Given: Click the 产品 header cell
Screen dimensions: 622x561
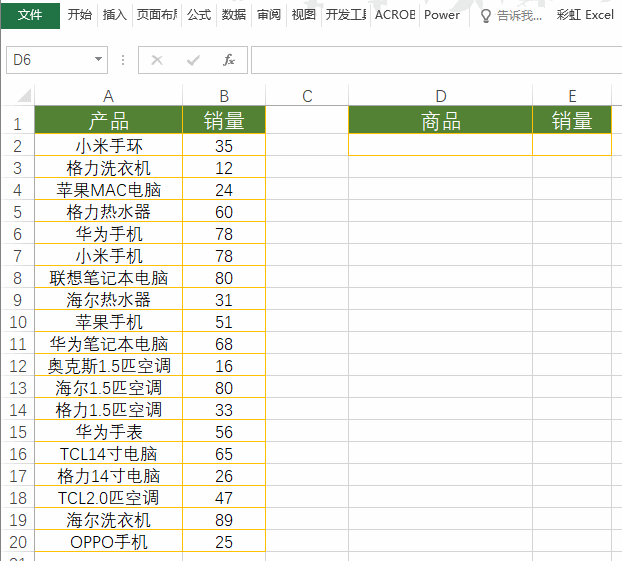Looking at the screenshot, I should point(108,120).
